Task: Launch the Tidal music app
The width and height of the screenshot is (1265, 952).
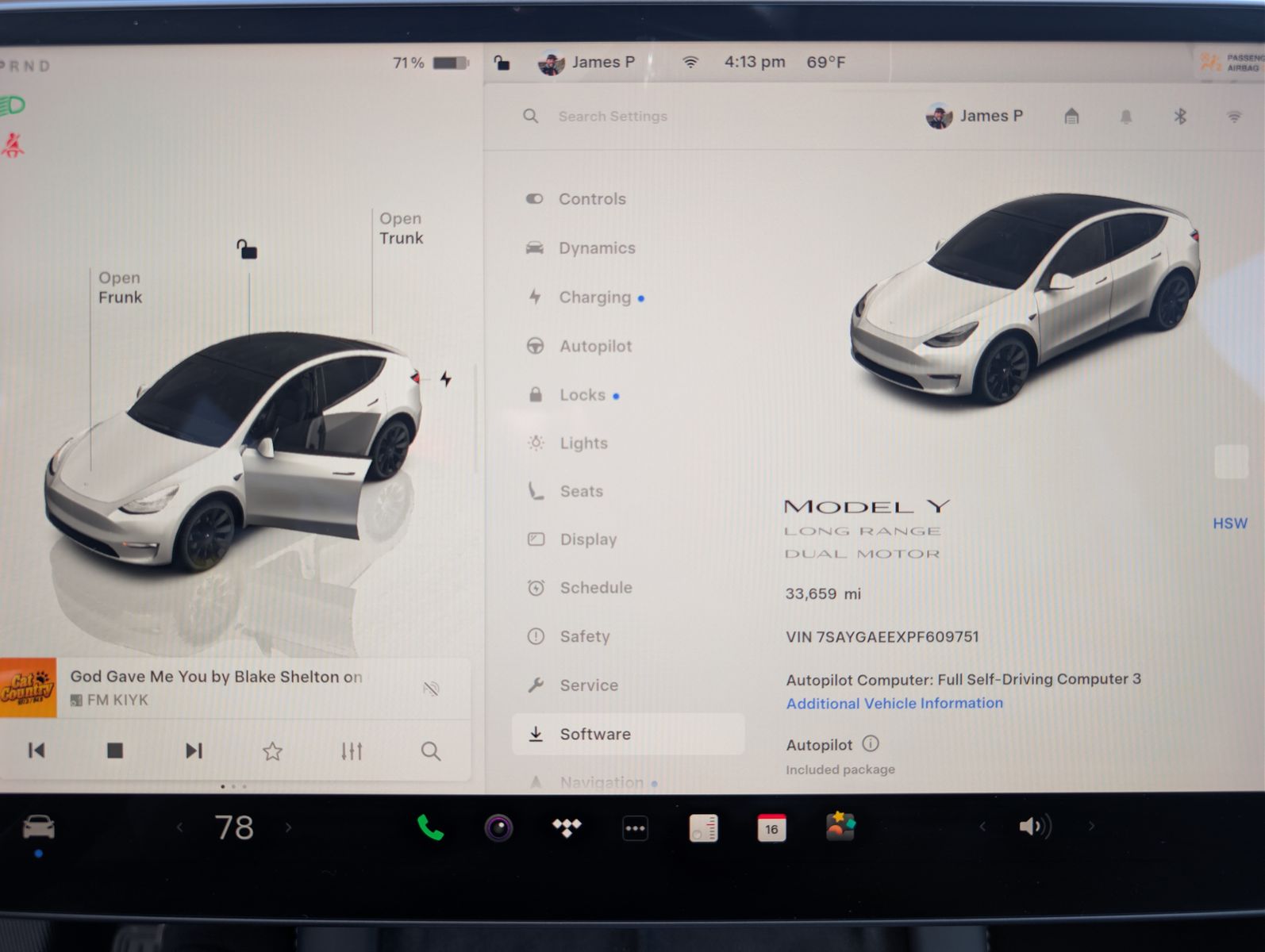Action: point(567,828)
